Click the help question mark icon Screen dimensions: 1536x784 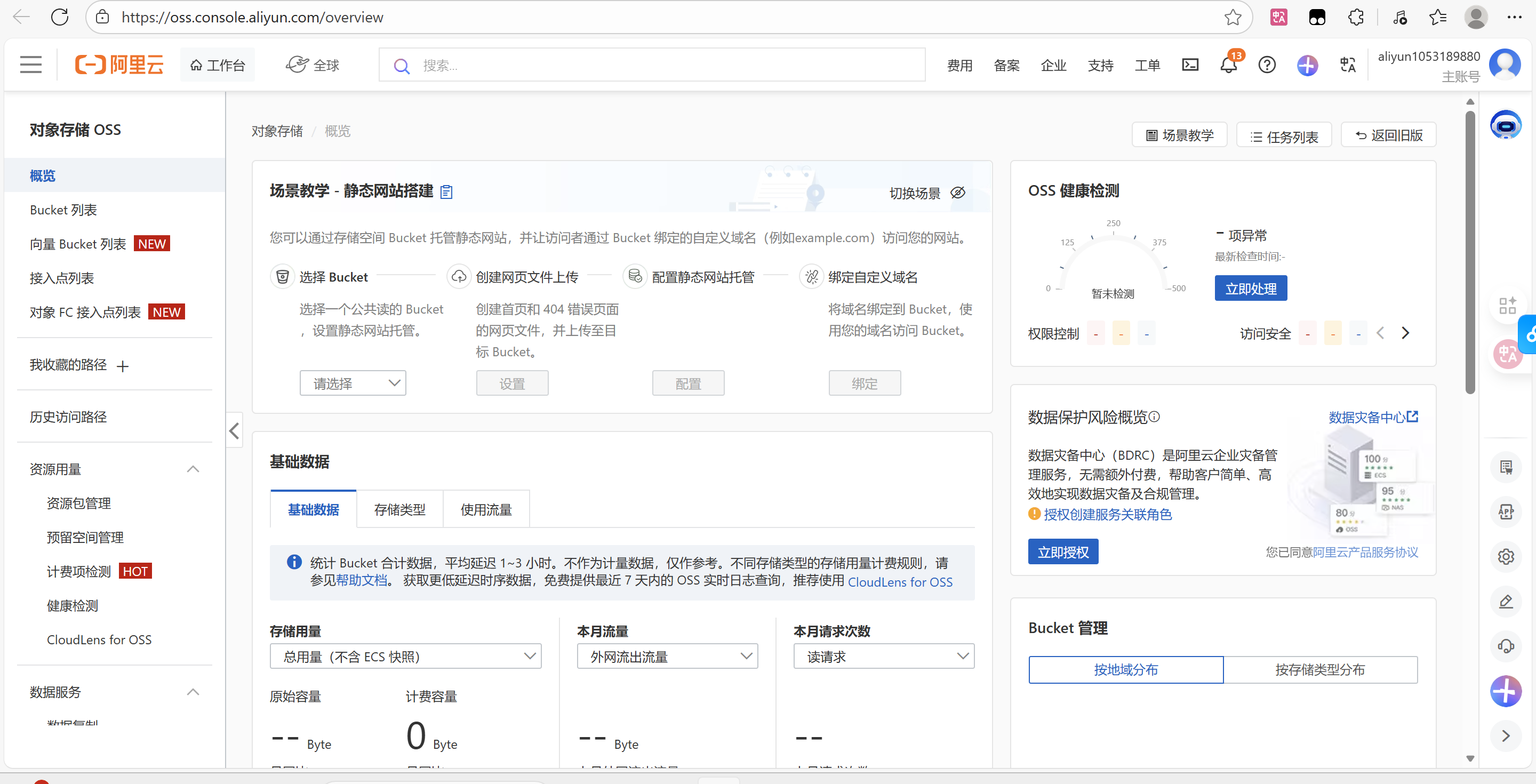coord(1267,65)
